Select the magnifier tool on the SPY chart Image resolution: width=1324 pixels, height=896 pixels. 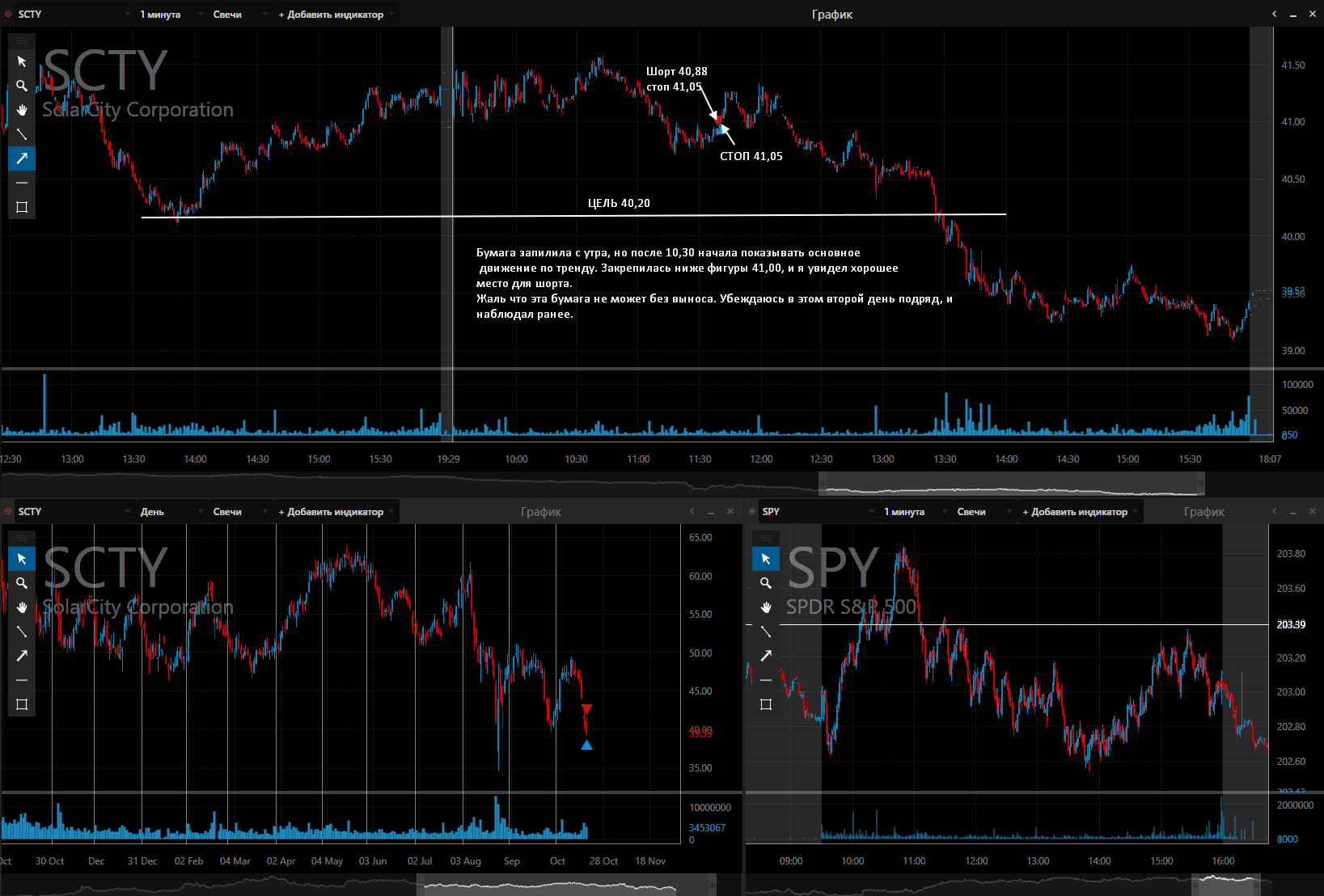click(766, 583)
